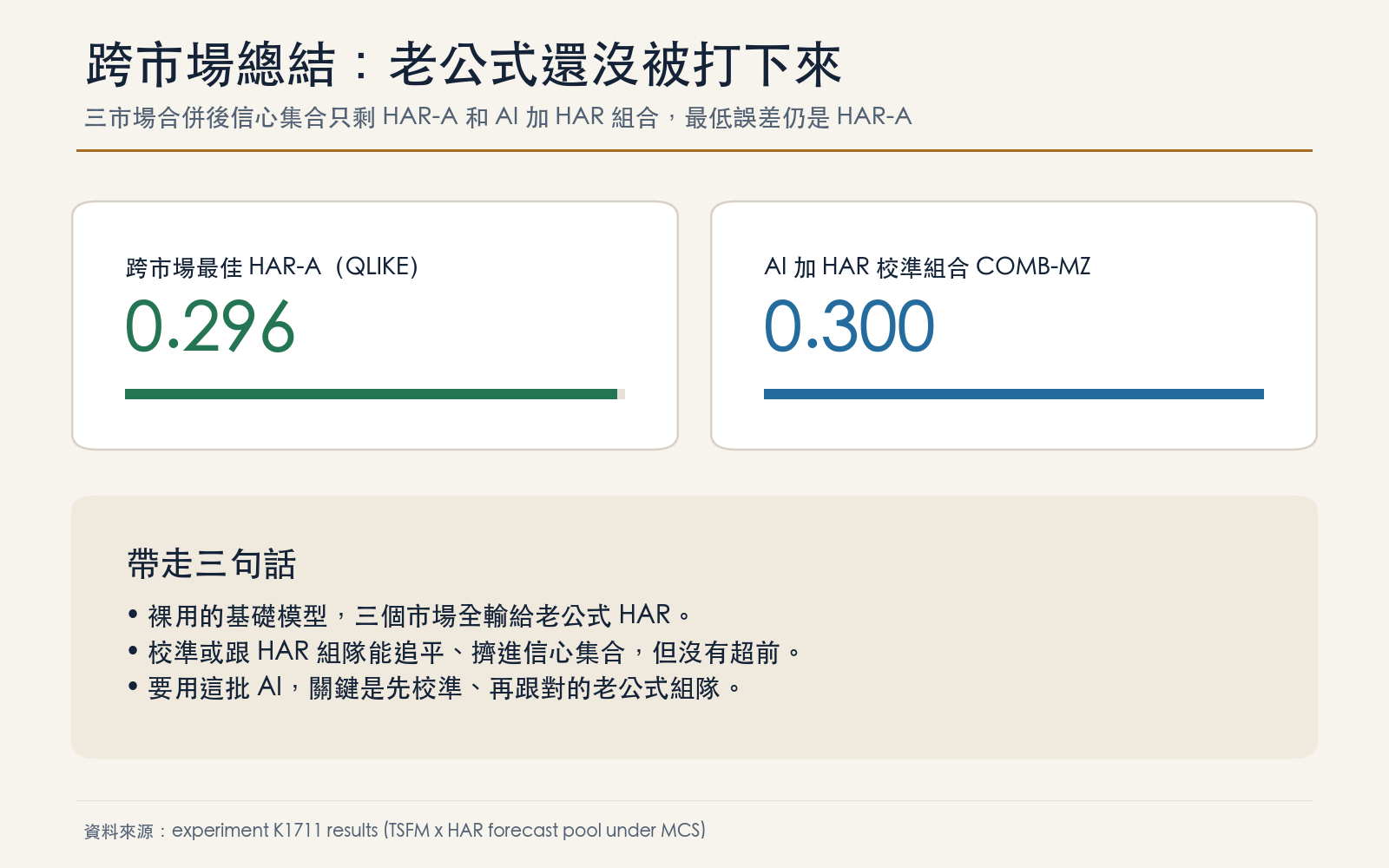Click the bullet starting with 要用這批 AI
The width and height of the screenshot is (1389, 868).
point(434,688)
